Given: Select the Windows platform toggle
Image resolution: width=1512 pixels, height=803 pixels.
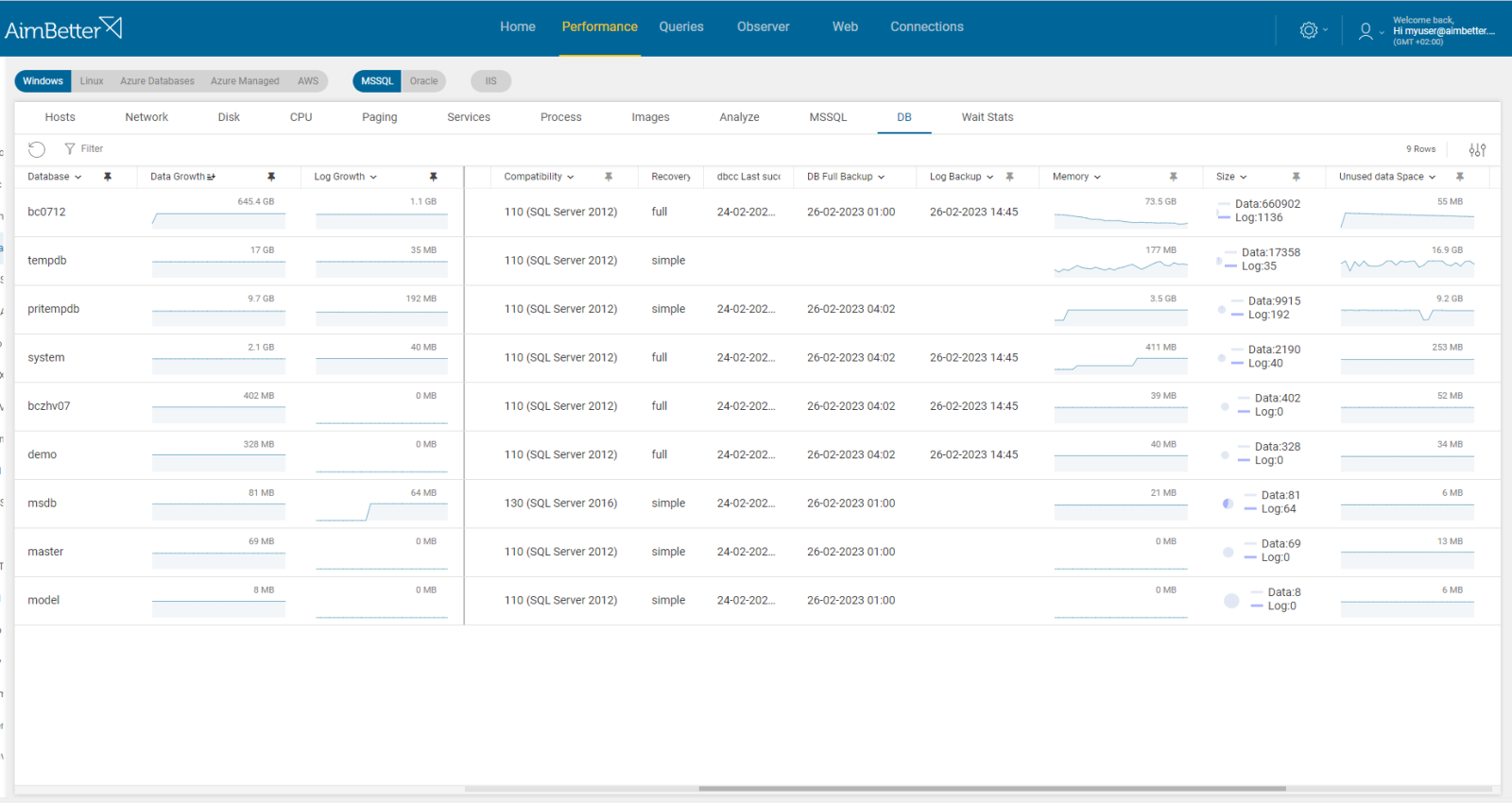Looking at the screenshot, I should [43, 81].
